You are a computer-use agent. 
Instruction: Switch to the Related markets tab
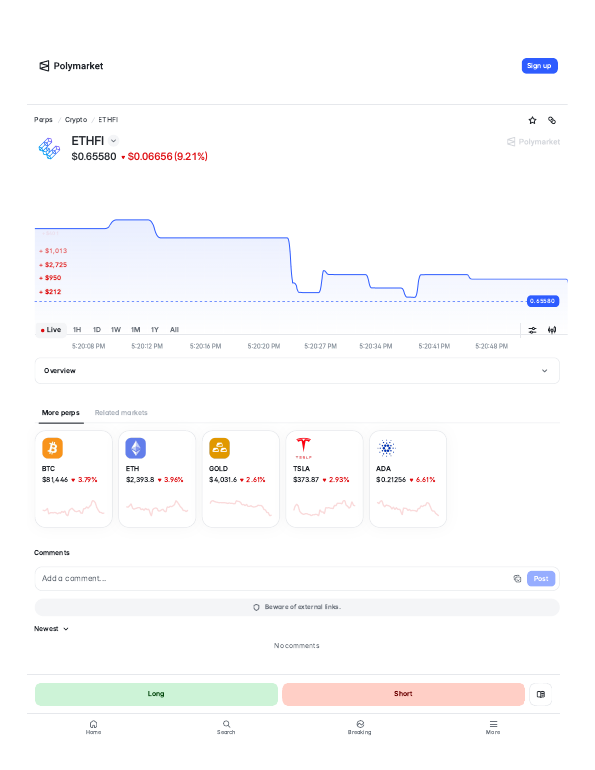(121, 412)
